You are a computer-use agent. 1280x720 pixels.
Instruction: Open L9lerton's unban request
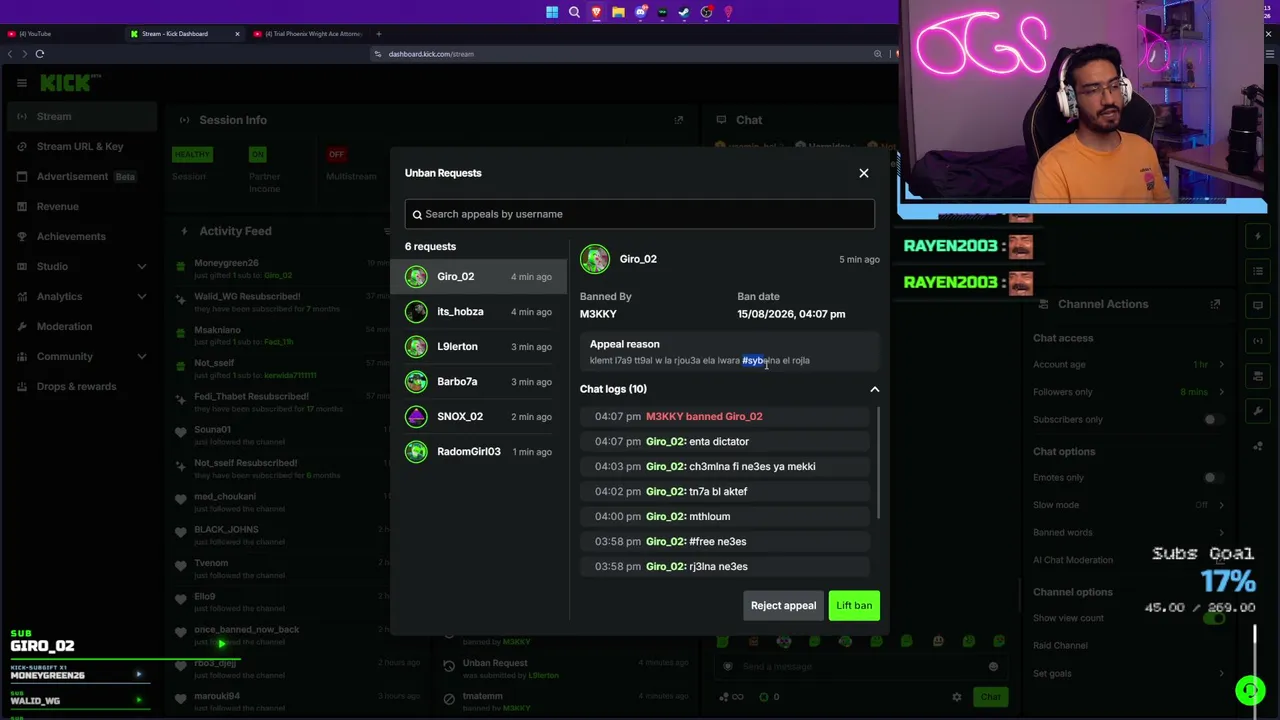pyautogui.click(x=478, y=347)
